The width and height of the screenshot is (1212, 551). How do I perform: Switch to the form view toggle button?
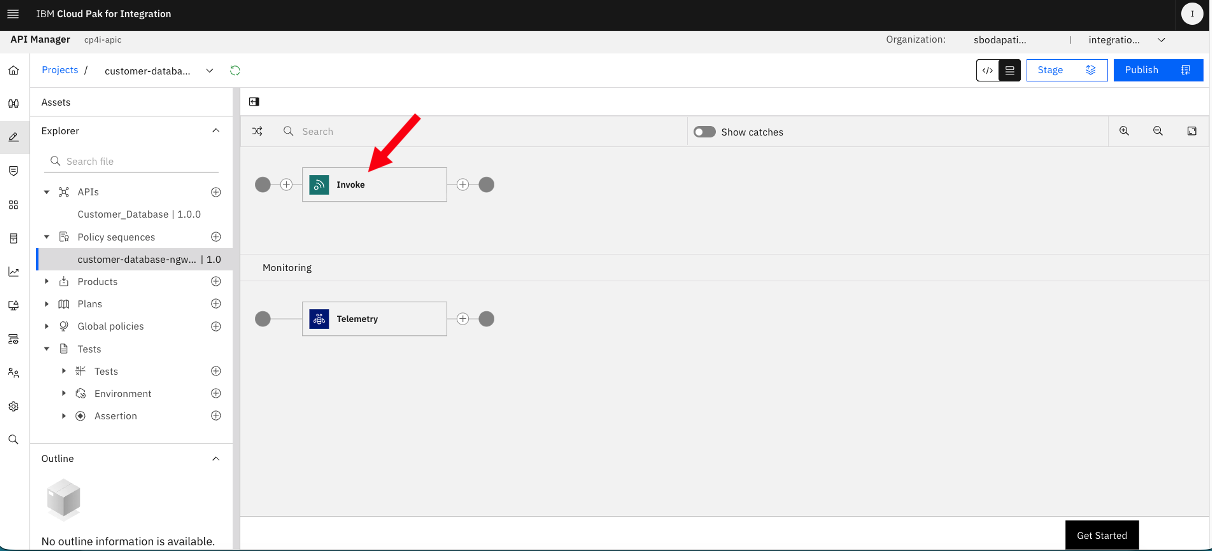pyautogui.click(x=1010, y=70)
